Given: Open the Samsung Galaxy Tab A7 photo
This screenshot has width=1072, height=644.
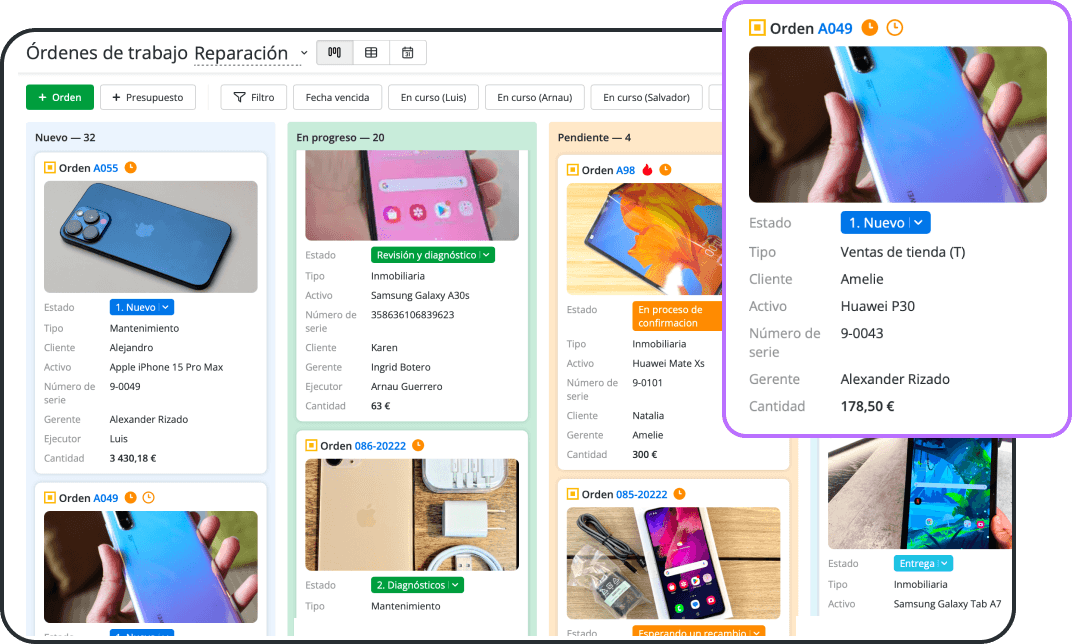Looking at the screenshot, I should tap(920, 493).
